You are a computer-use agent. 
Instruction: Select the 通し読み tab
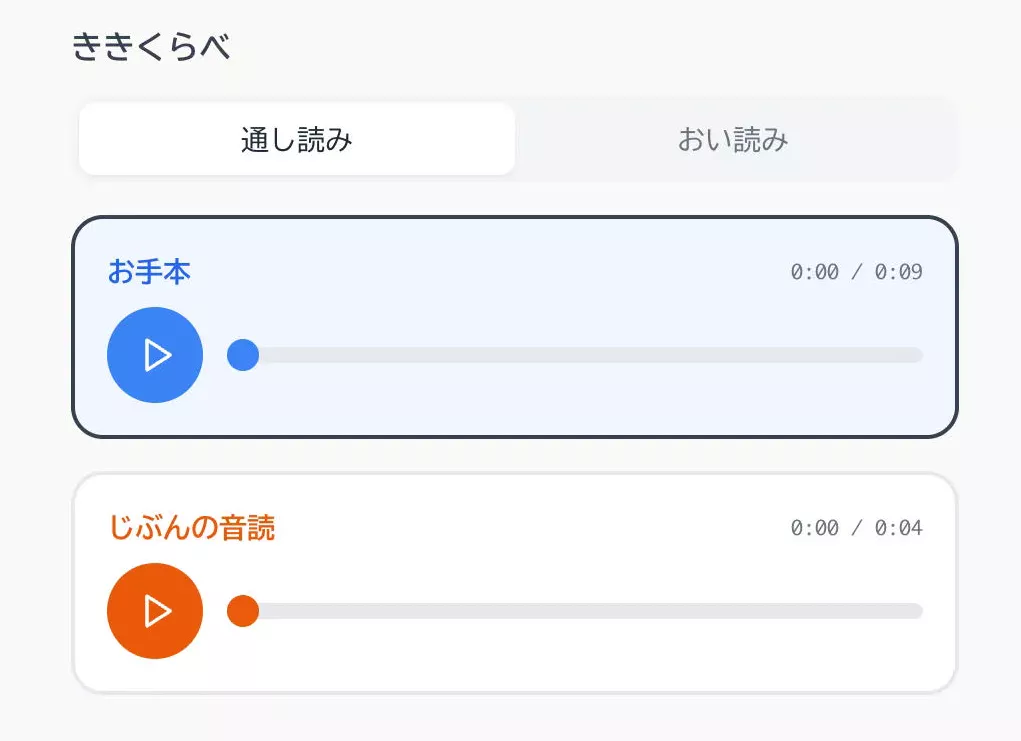(296, 139)
